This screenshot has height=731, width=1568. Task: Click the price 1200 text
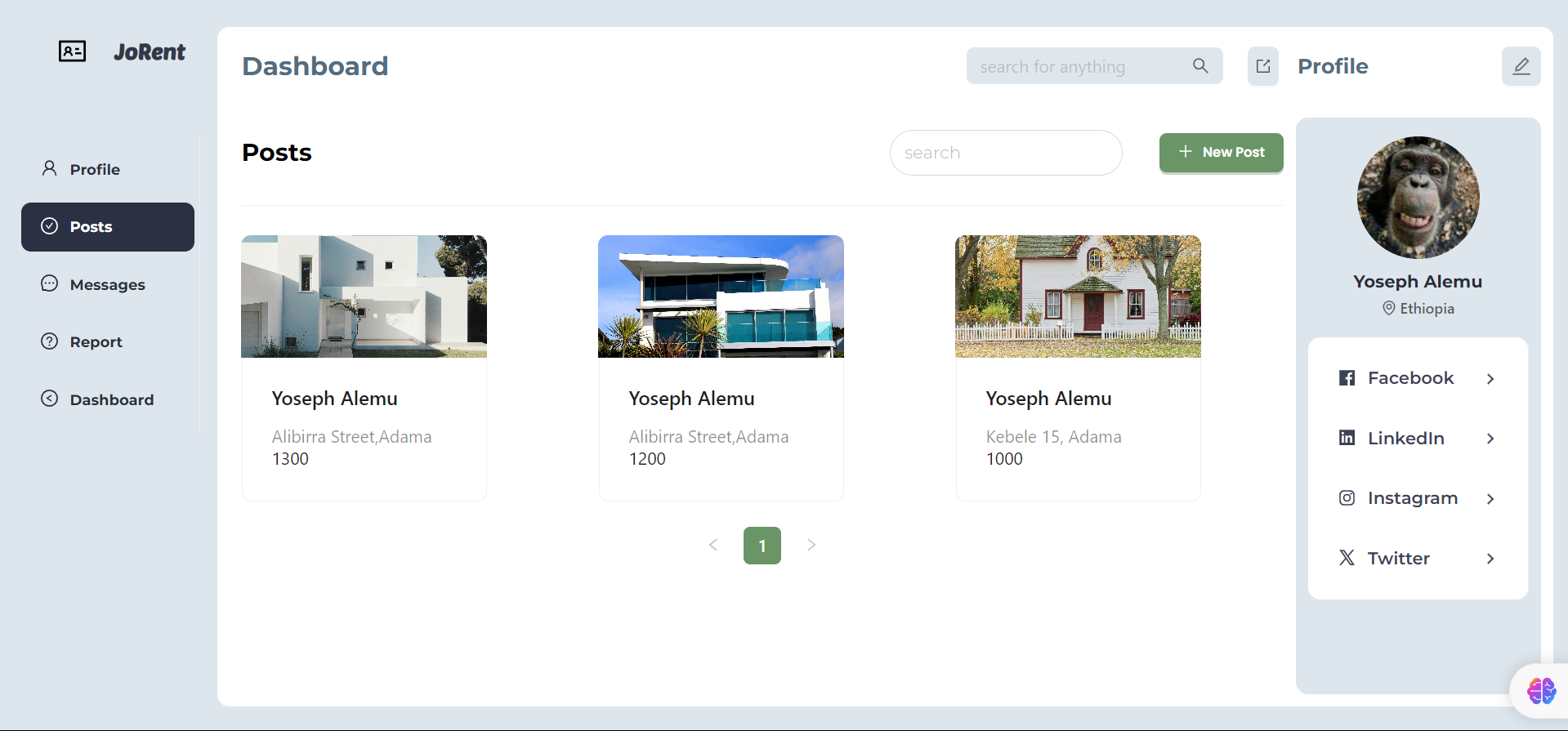click(647, 459)
